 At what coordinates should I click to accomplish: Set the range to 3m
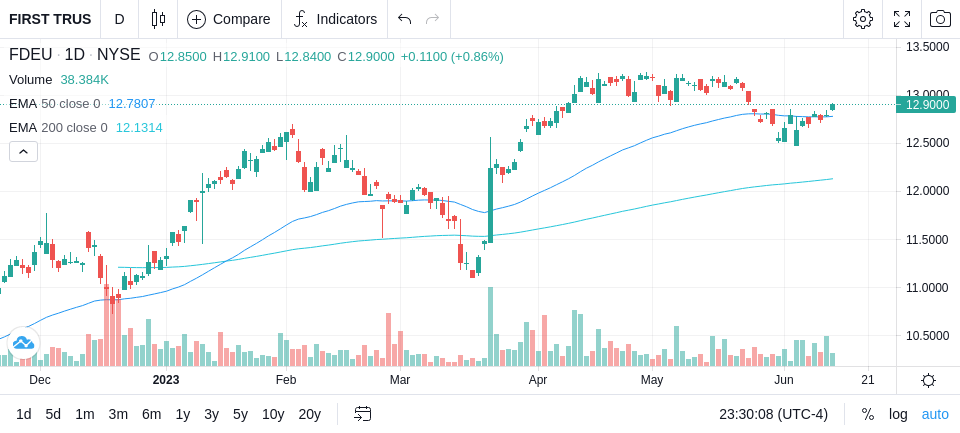(x=118, y=415)
